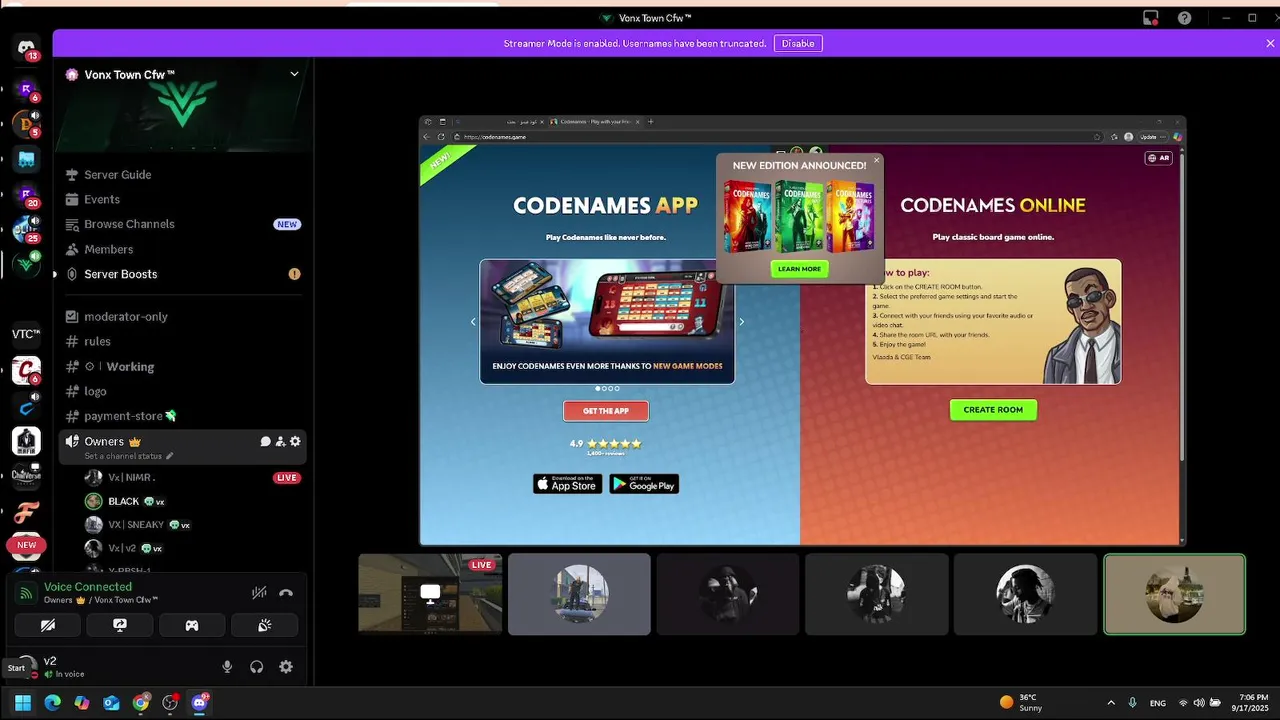Screen dimensions: 1280x720
Task: Toggle screen share button
Action: 120,625
